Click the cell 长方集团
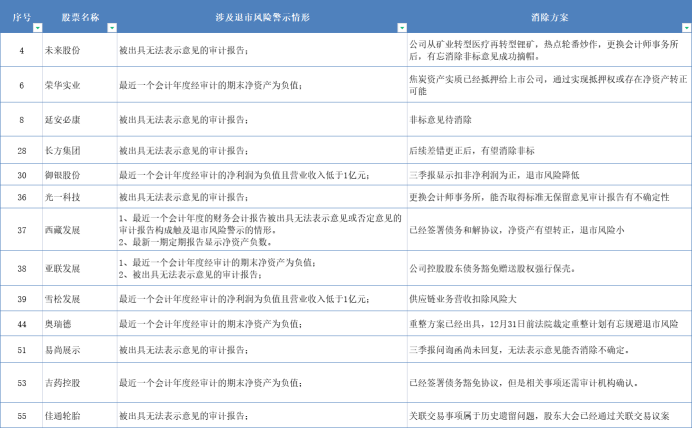Viewport: 692px width, 428px height. [x=80, y=150]
